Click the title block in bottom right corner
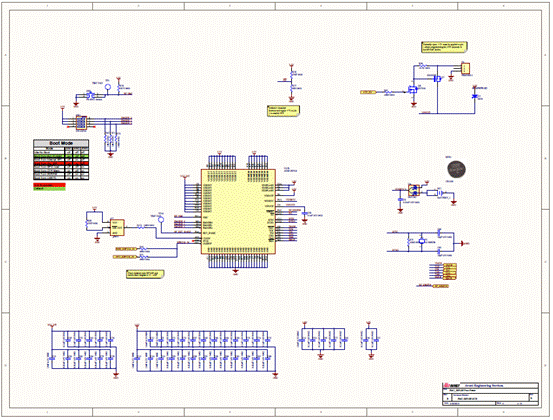This screenshot has width=553, height=420. (491, 394)
